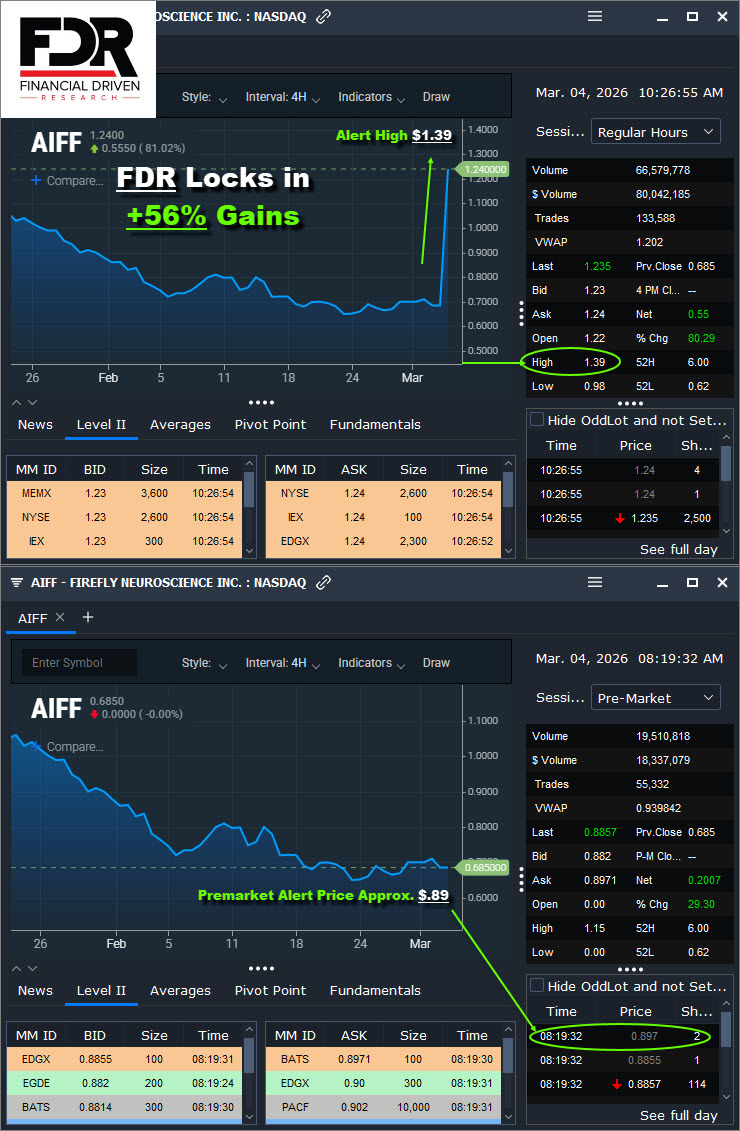Click vertical dots handle right of upper chart
This screenshot has height=1131, width=740.
coord(521,313)
